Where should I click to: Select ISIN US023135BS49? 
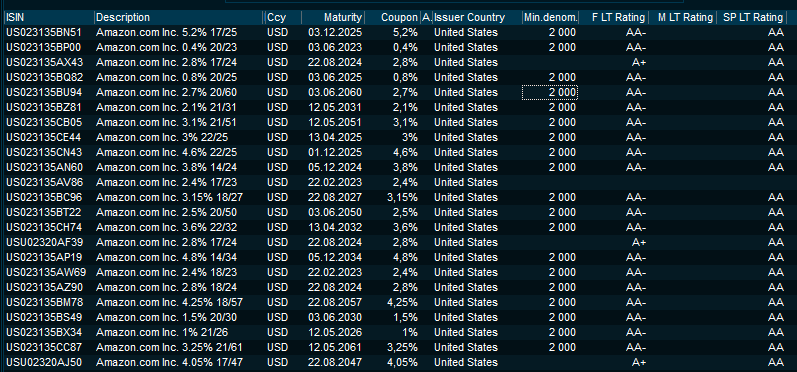(44, 317)
